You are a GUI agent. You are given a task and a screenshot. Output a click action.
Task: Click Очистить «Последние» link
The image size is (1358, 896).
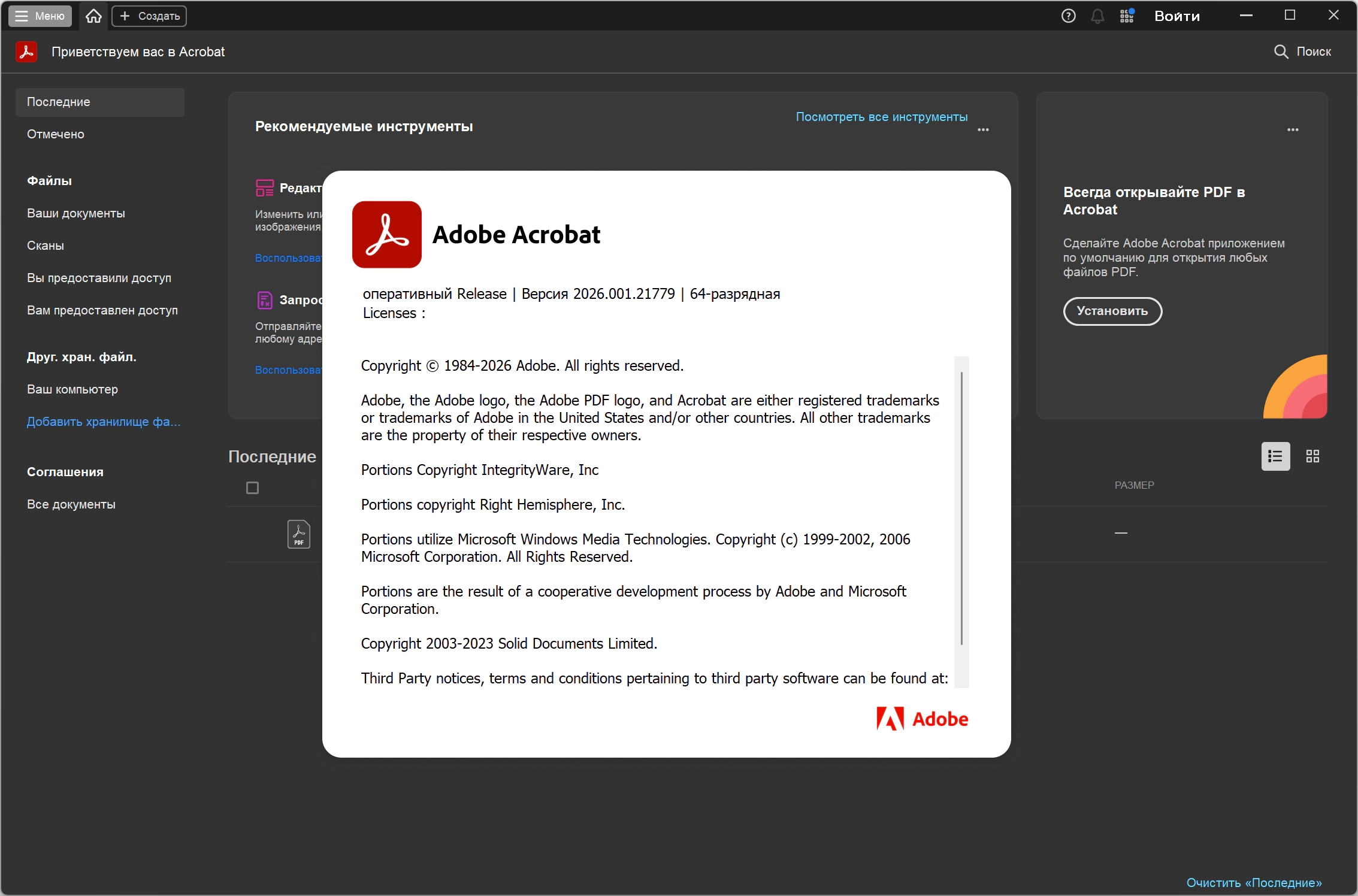tap(1254, 883)
